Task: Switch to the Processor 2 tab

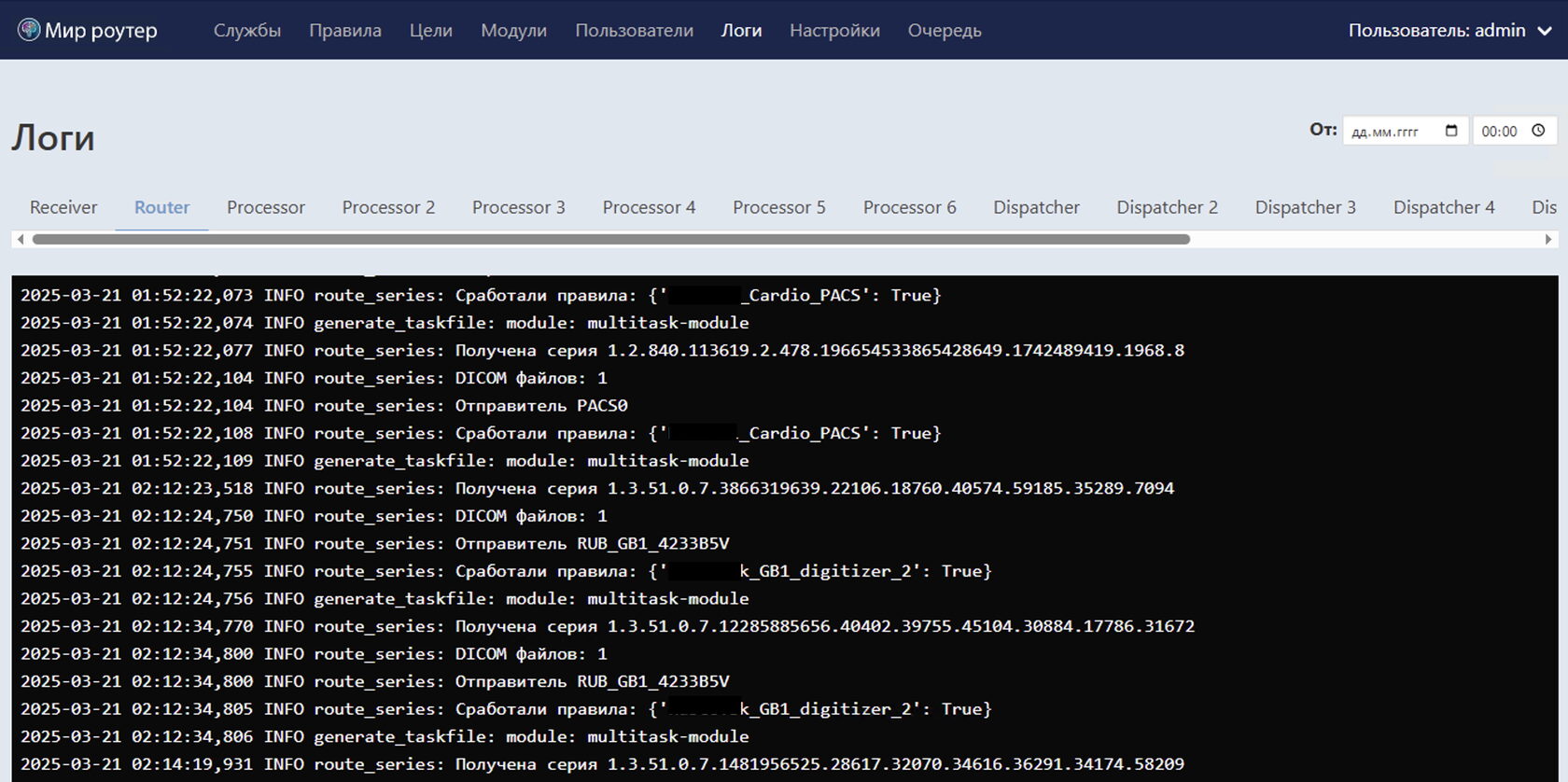Action: point(388,207)
